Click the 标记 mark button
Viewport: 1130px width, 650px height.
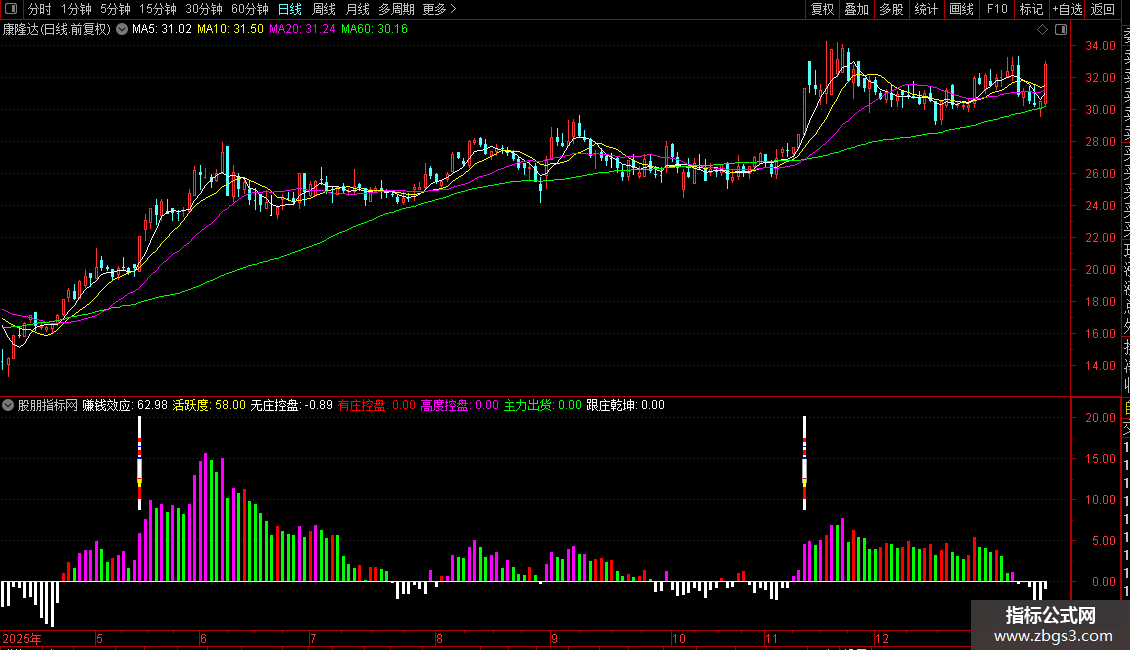pyautogui.click(x=1031, y=9)
